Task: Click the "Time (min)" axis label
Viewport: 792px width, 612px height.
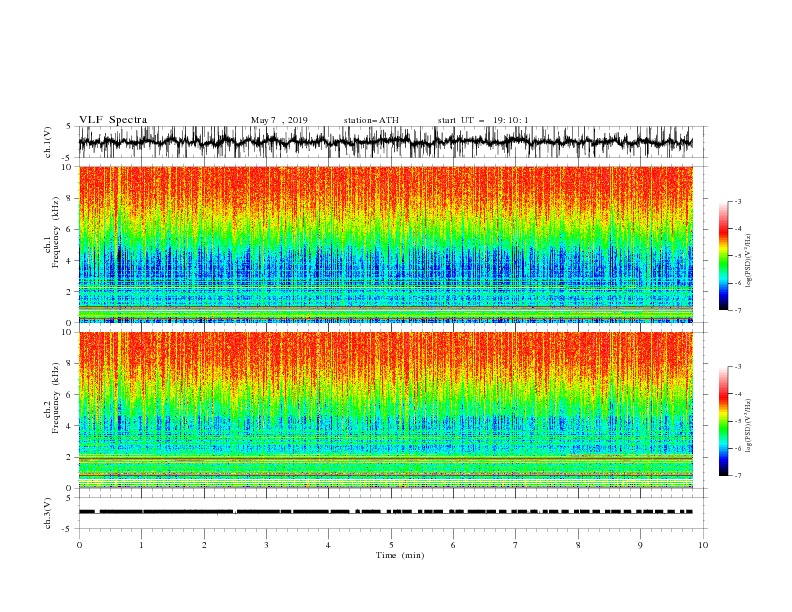Action: click(x=400, y=555)
